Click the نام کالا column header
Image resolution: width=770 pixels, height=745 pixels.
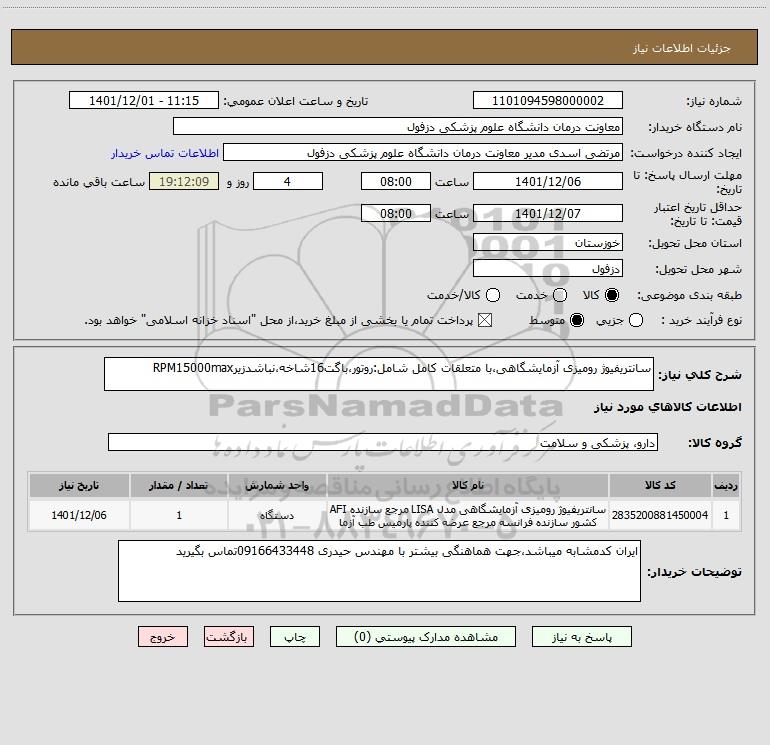468,485
